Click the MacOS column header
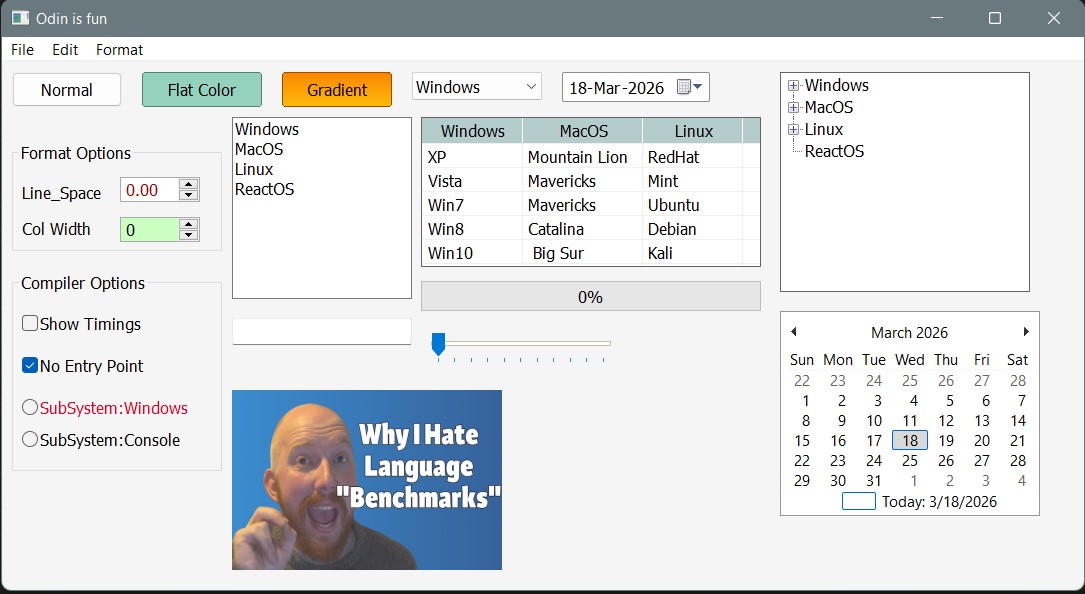 [x=583, y=131]
